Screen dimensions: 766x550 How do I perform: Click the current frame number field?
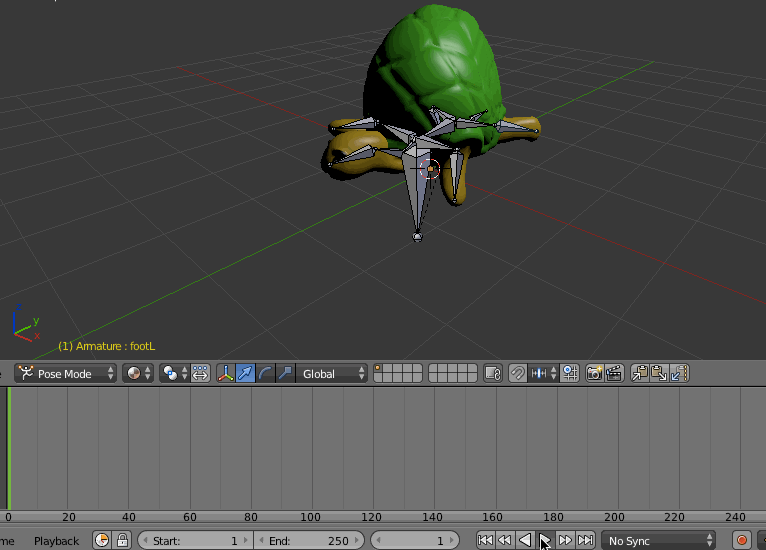pos(415,541)
